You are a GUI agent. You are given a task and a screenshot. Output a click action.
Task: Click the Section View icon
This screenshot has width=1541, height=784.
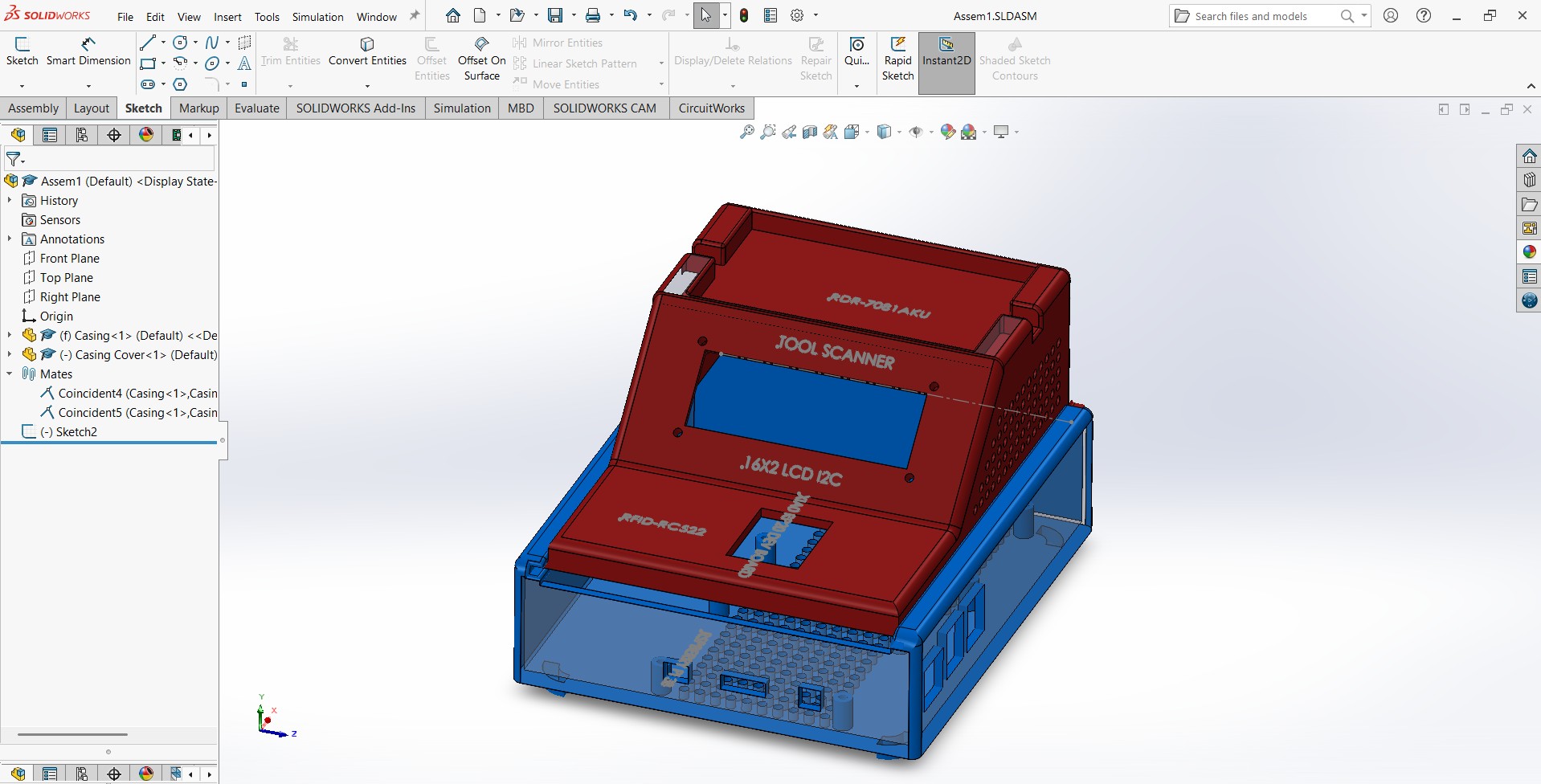(x=810, y=132)
